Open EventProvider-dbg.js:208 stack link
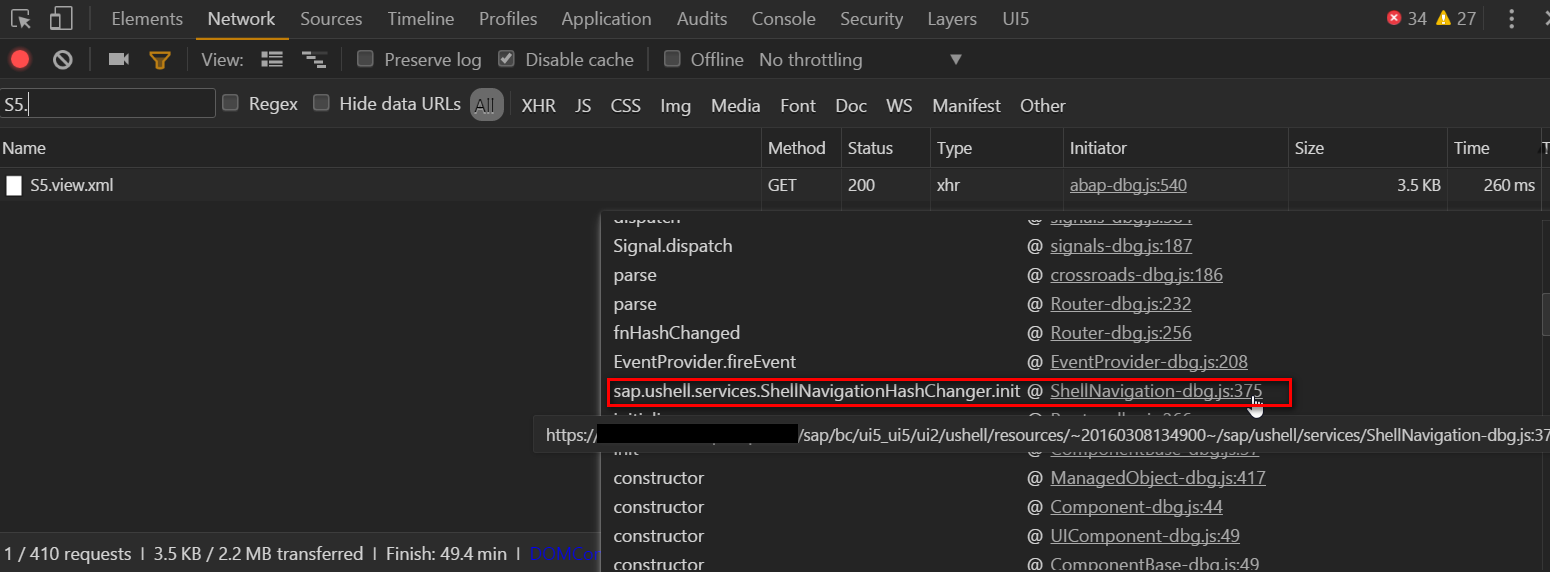Viewport: 1550px width, 572px height. tap(1149, 362)
